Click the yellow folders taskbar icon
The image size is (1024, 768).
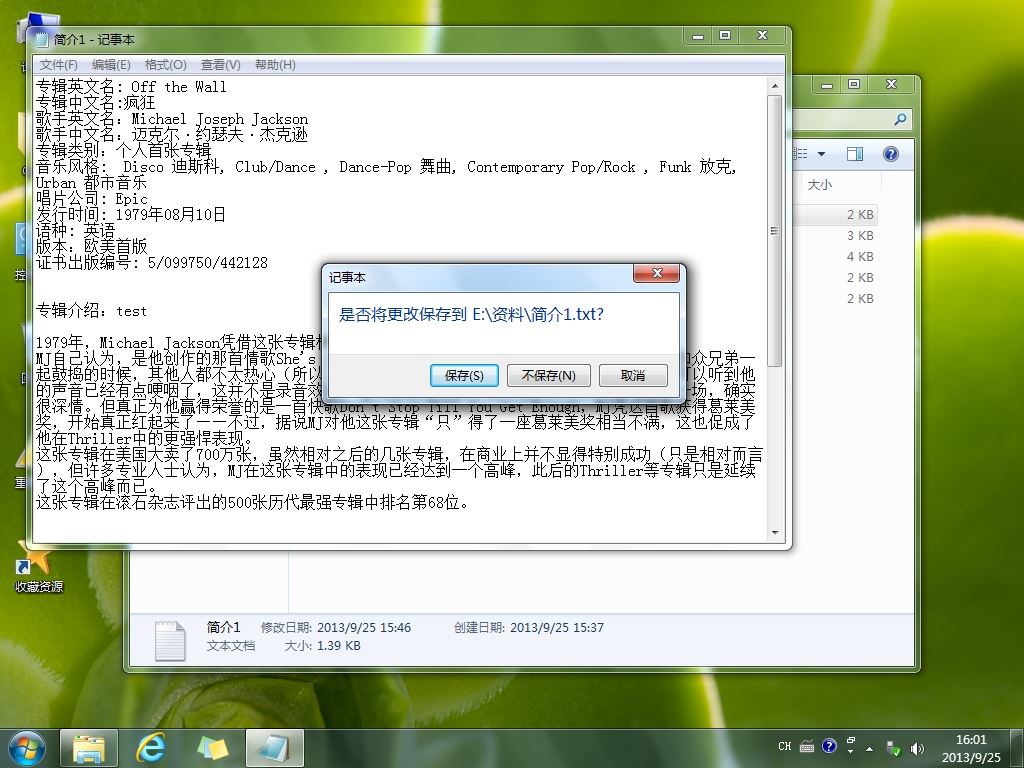[x=213, y=748]
